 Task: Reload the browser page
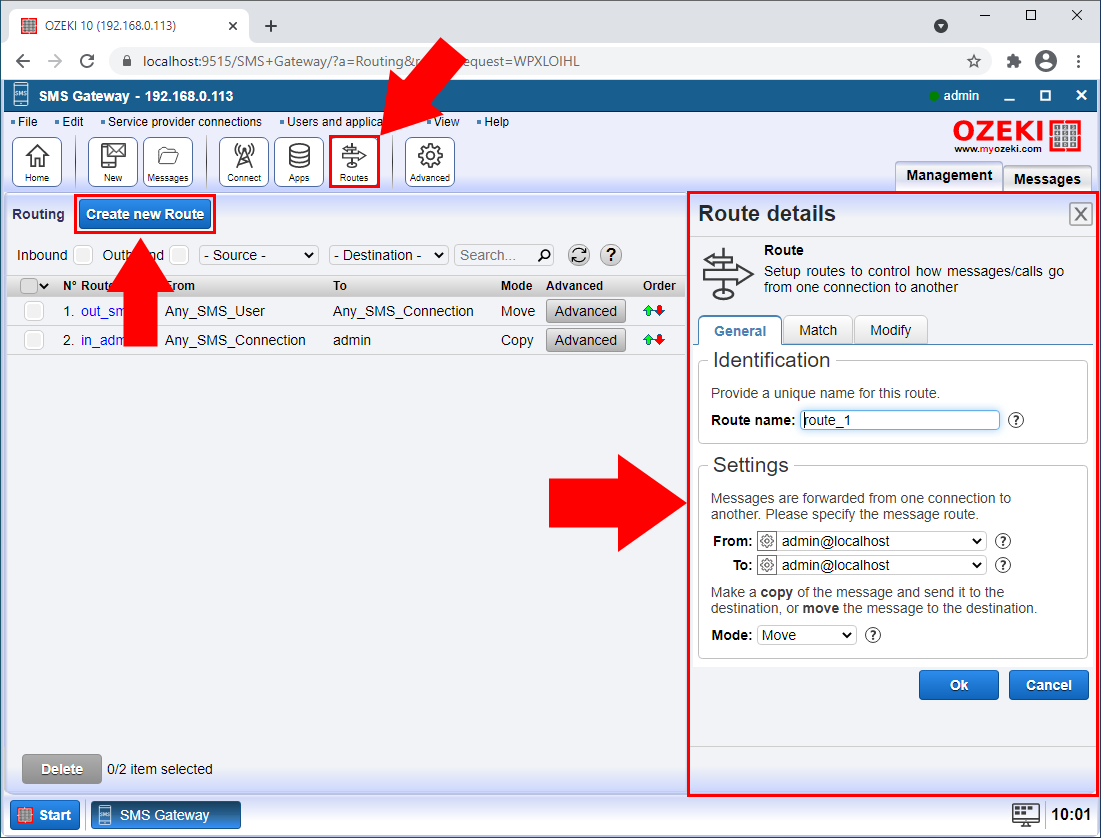click(x=87, y=61)
